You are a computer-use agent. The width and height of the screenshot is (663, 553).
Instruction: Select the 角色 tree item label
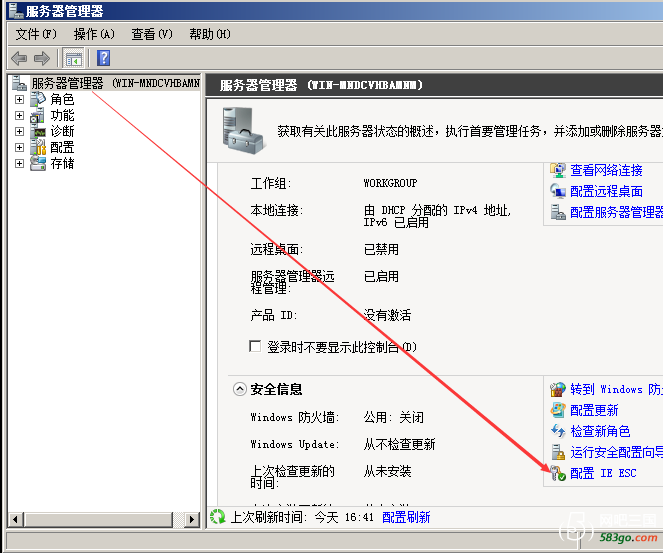click(x=62, y=99)
